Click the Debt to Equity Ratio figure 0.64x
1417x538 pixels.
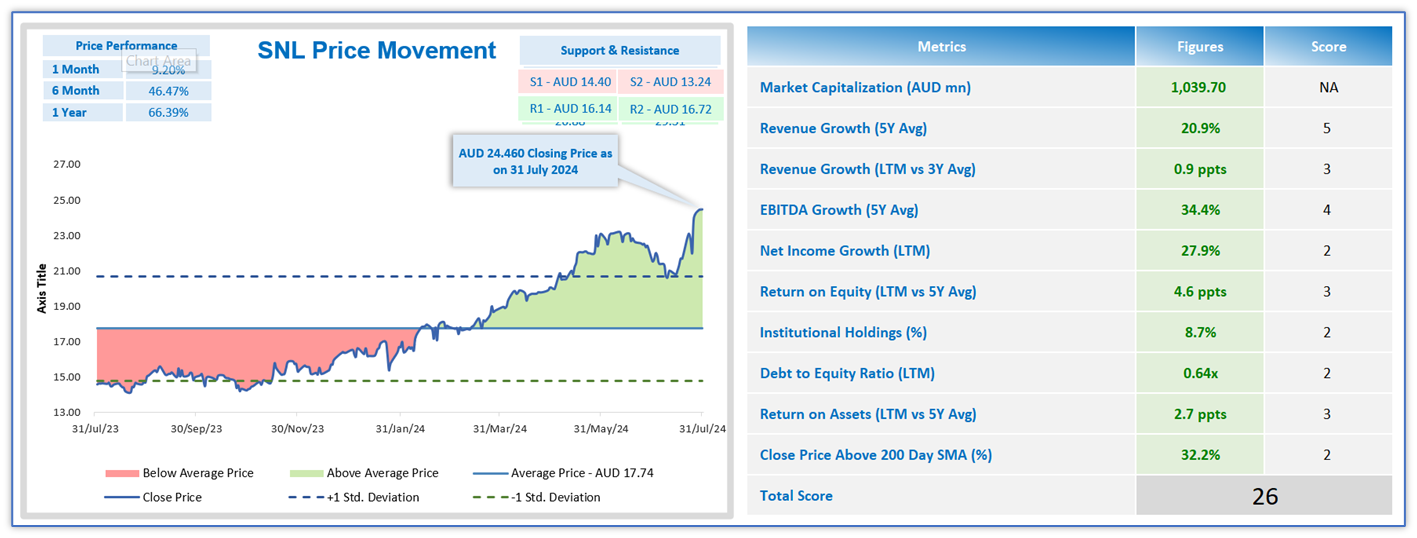[x=1199, y=373]
